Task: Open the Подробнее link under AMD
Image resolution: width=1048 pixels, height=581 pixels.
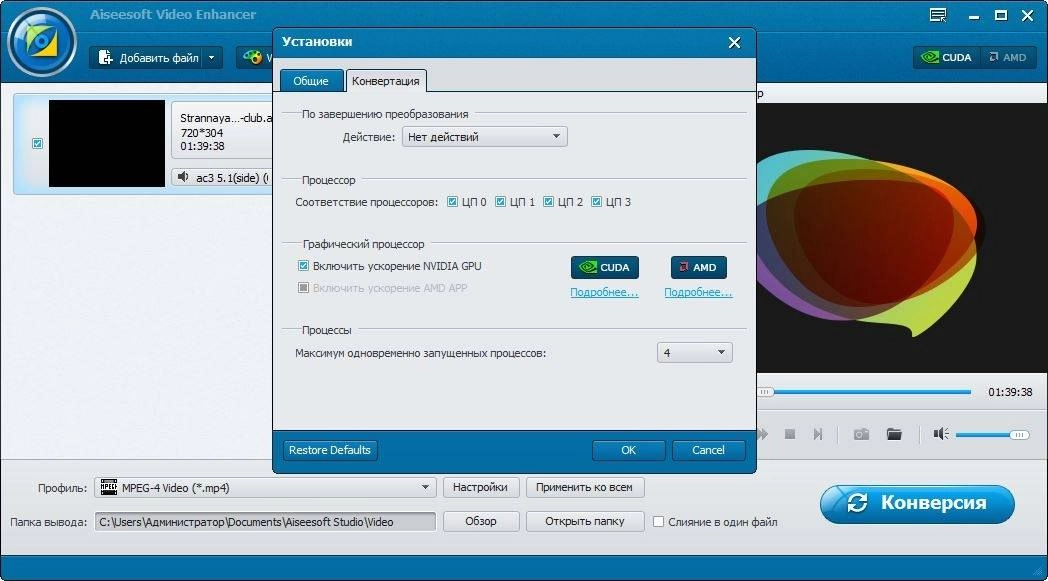Action: coord(698,292)
